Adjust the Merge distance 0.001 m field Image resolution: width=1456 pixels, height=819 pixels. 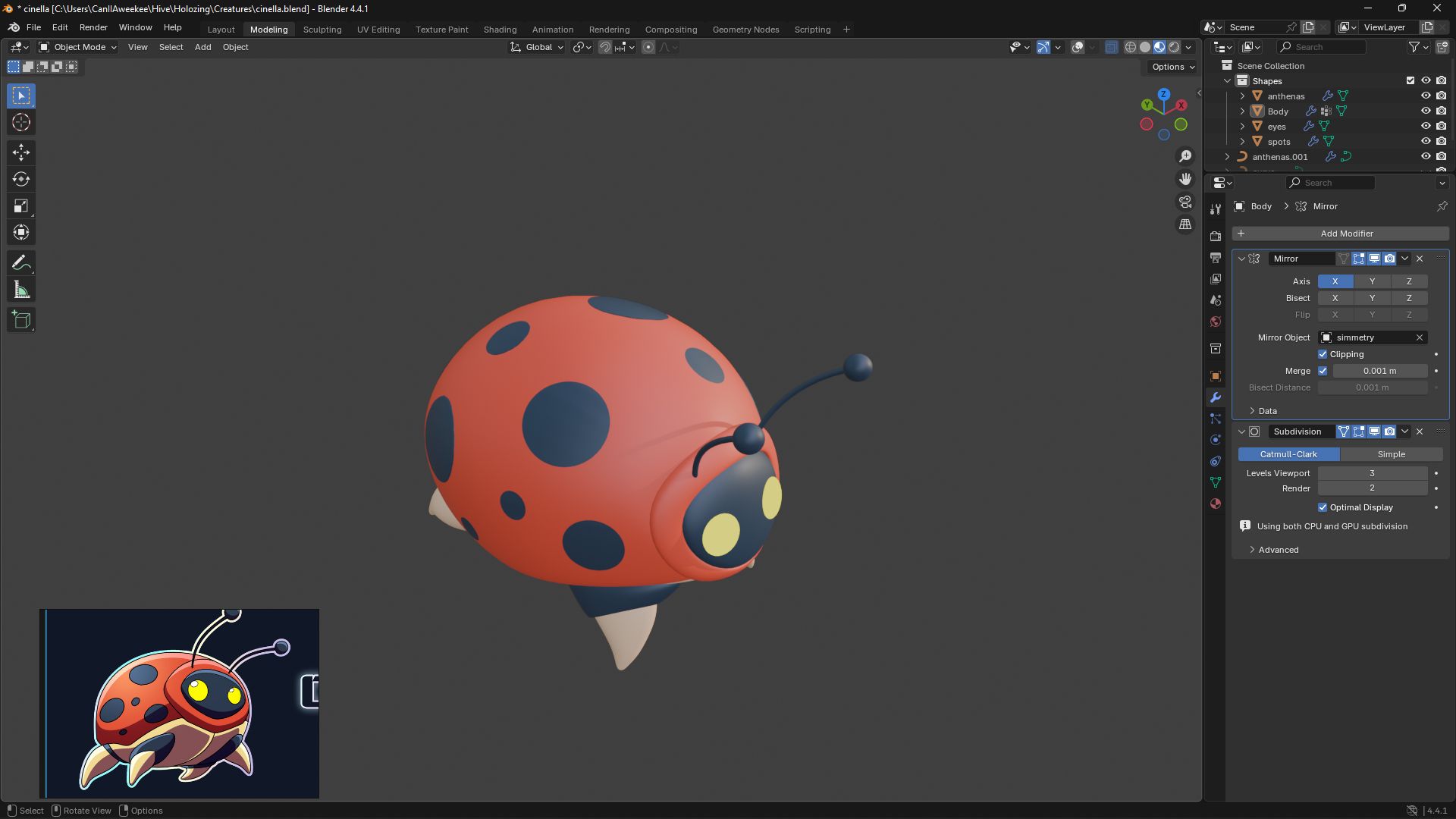point(1380,371)
